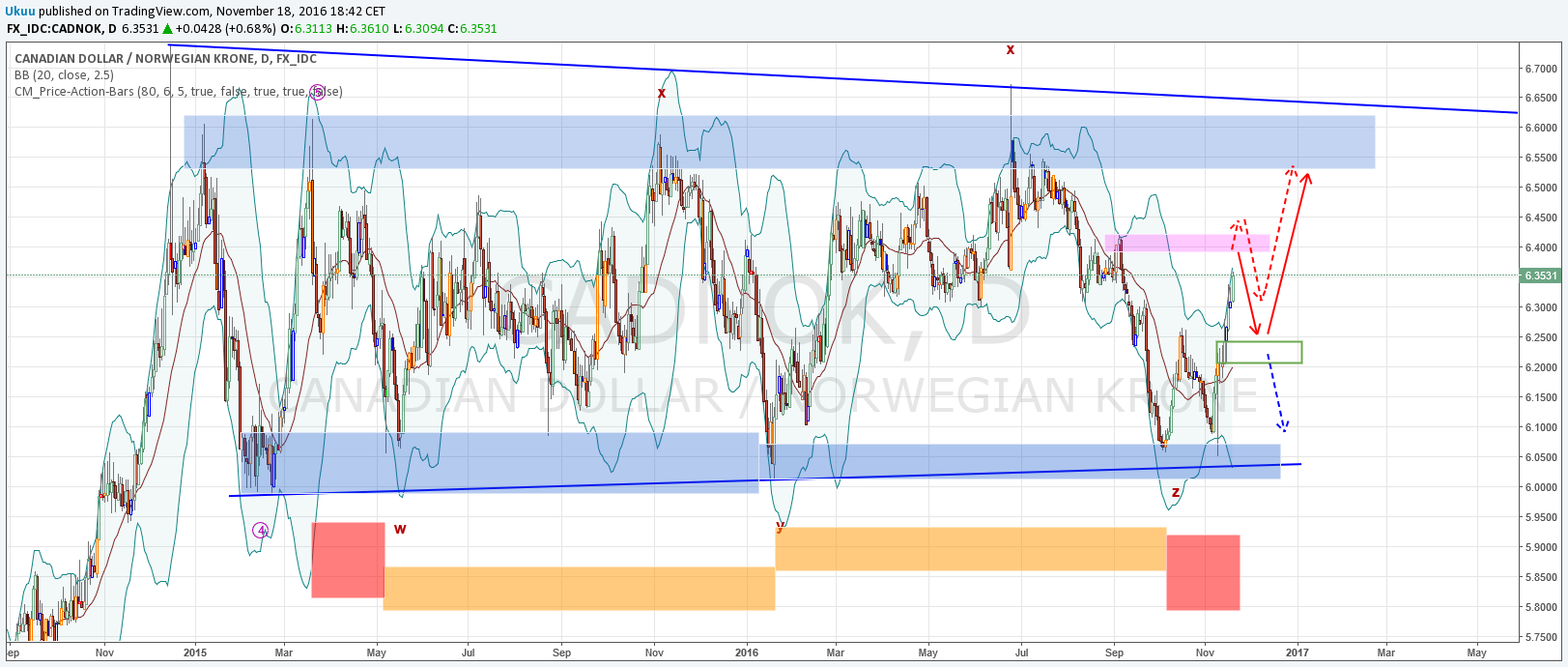Click the Nov label right before 2015

coord(105,652)
